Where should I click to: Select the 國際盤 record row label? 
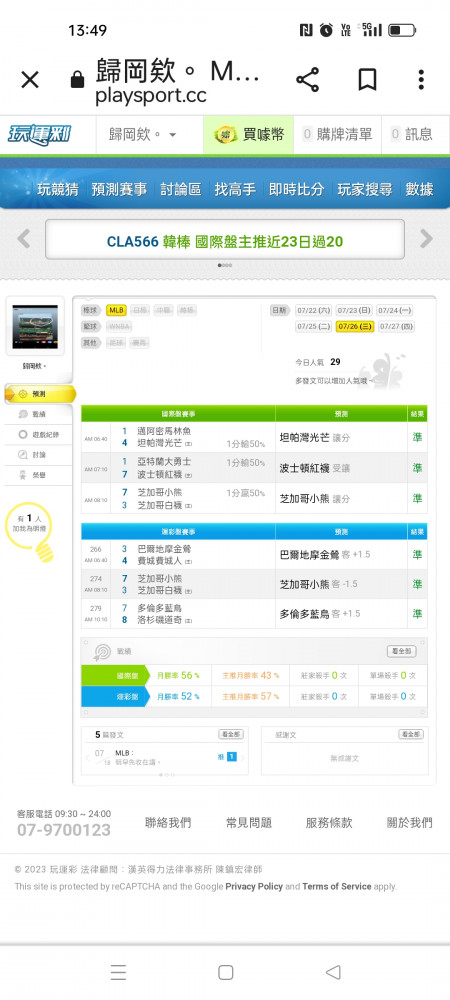[115, 675]
